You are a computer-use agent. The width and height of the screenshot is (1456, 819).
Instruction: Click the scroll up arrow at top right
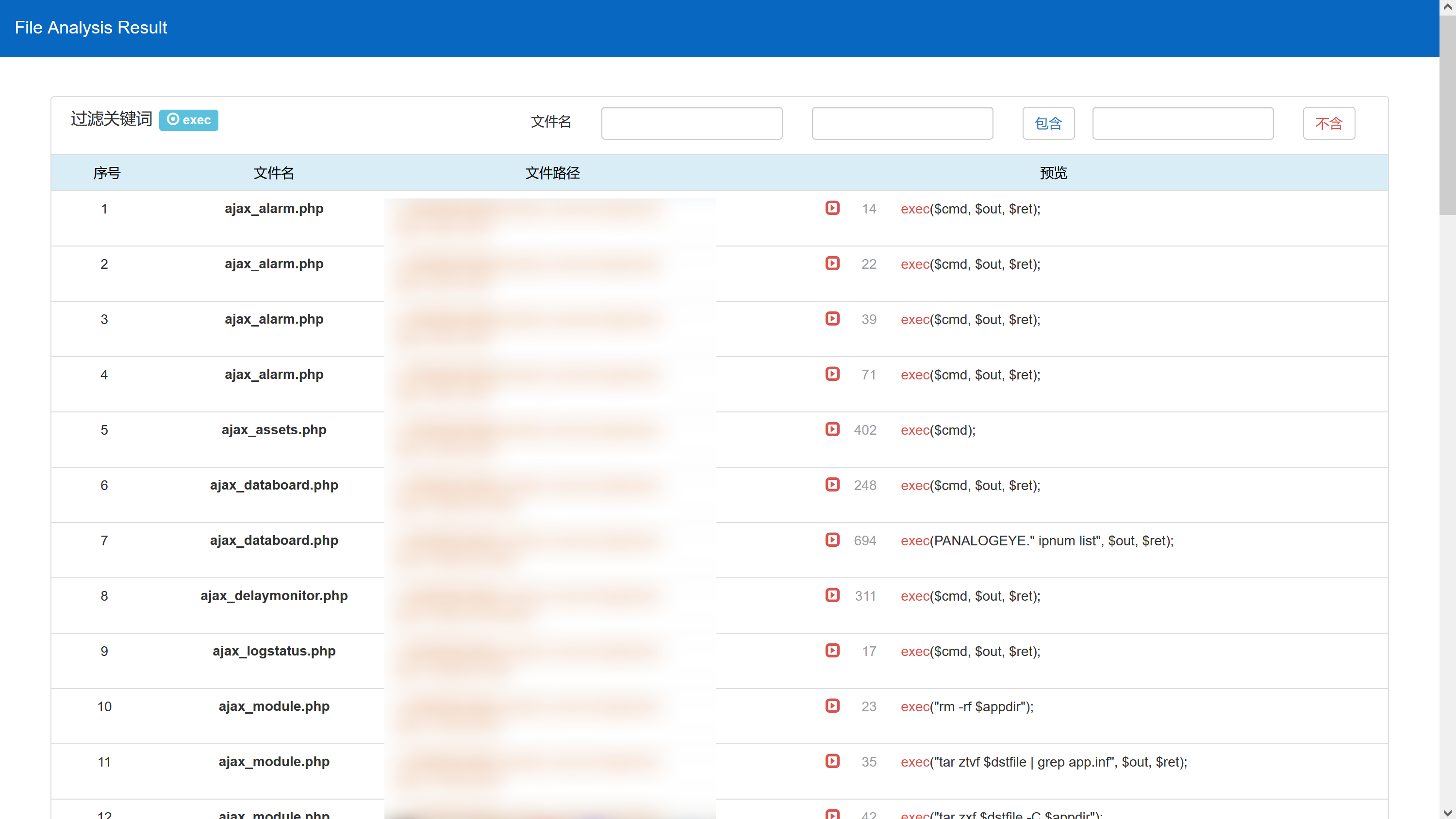1448,7
